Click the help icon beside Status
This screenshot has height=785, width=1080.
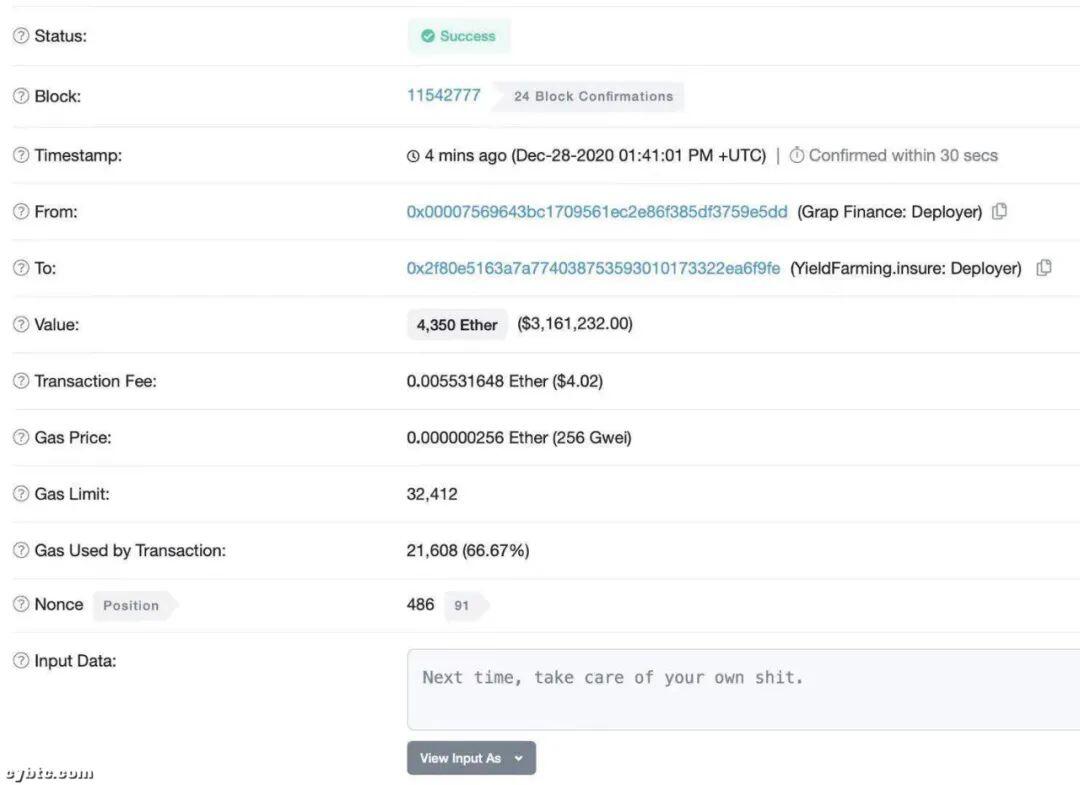21,36
